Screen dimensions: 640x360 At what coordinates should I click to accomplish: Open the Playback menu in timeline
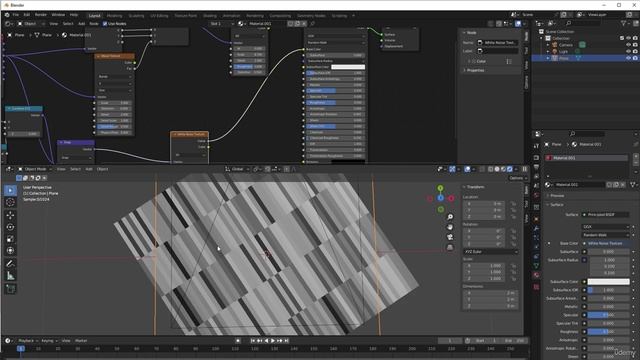27,341
